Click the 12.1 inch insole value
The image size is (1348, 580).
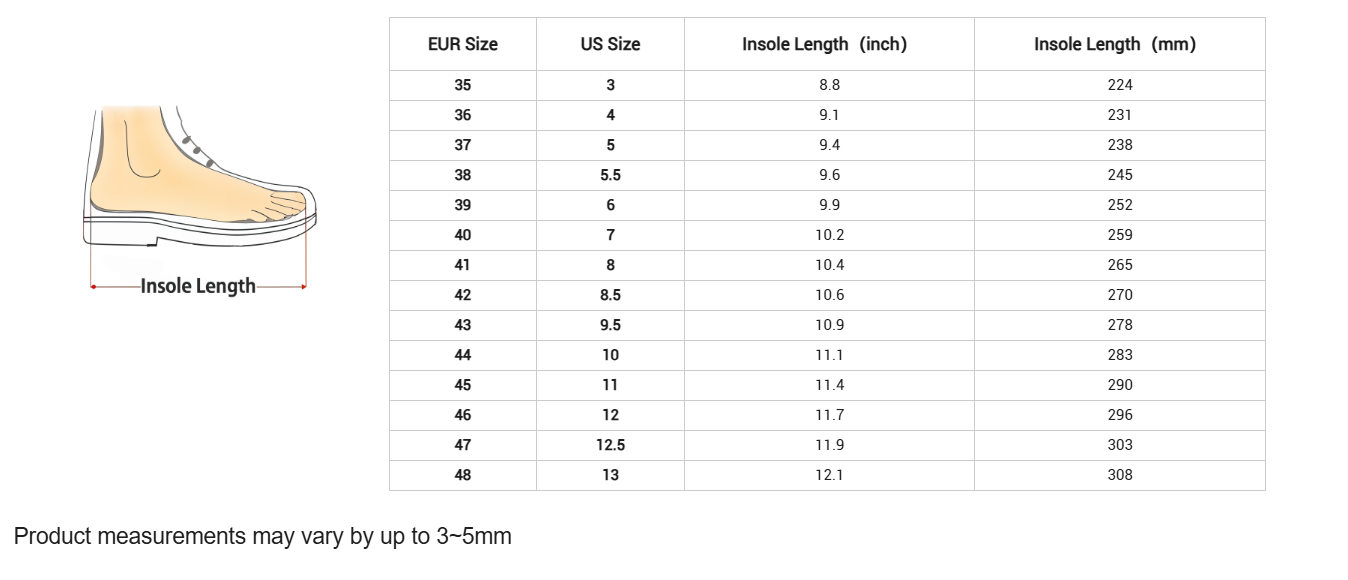(829, 475)
